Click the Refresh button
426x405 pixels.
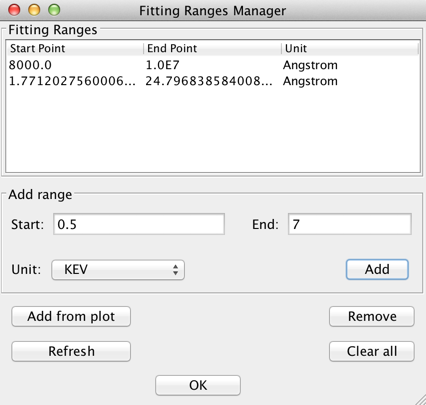[71, 351]
